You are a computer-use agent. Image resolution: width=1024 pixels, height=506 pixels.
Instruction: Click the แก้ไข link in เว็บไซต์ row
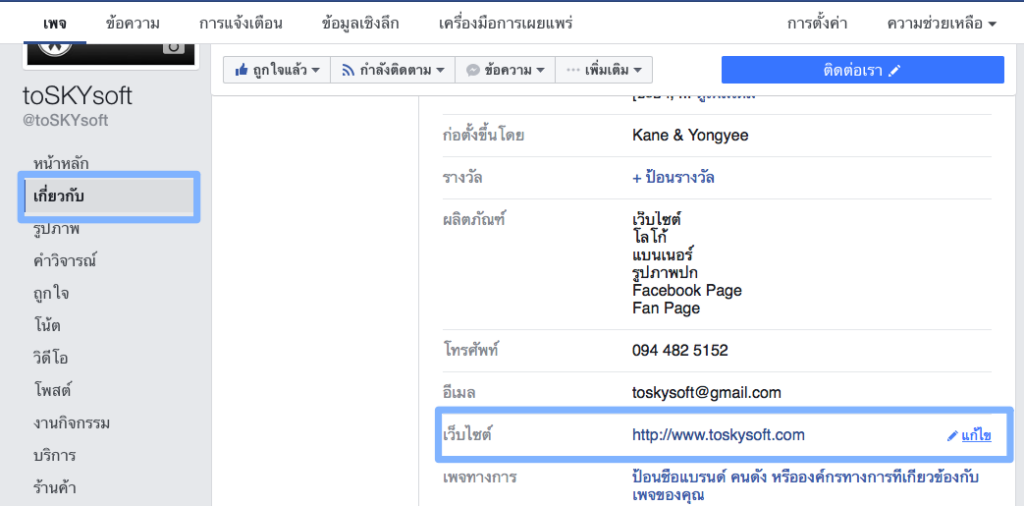[x=976, y=435]
